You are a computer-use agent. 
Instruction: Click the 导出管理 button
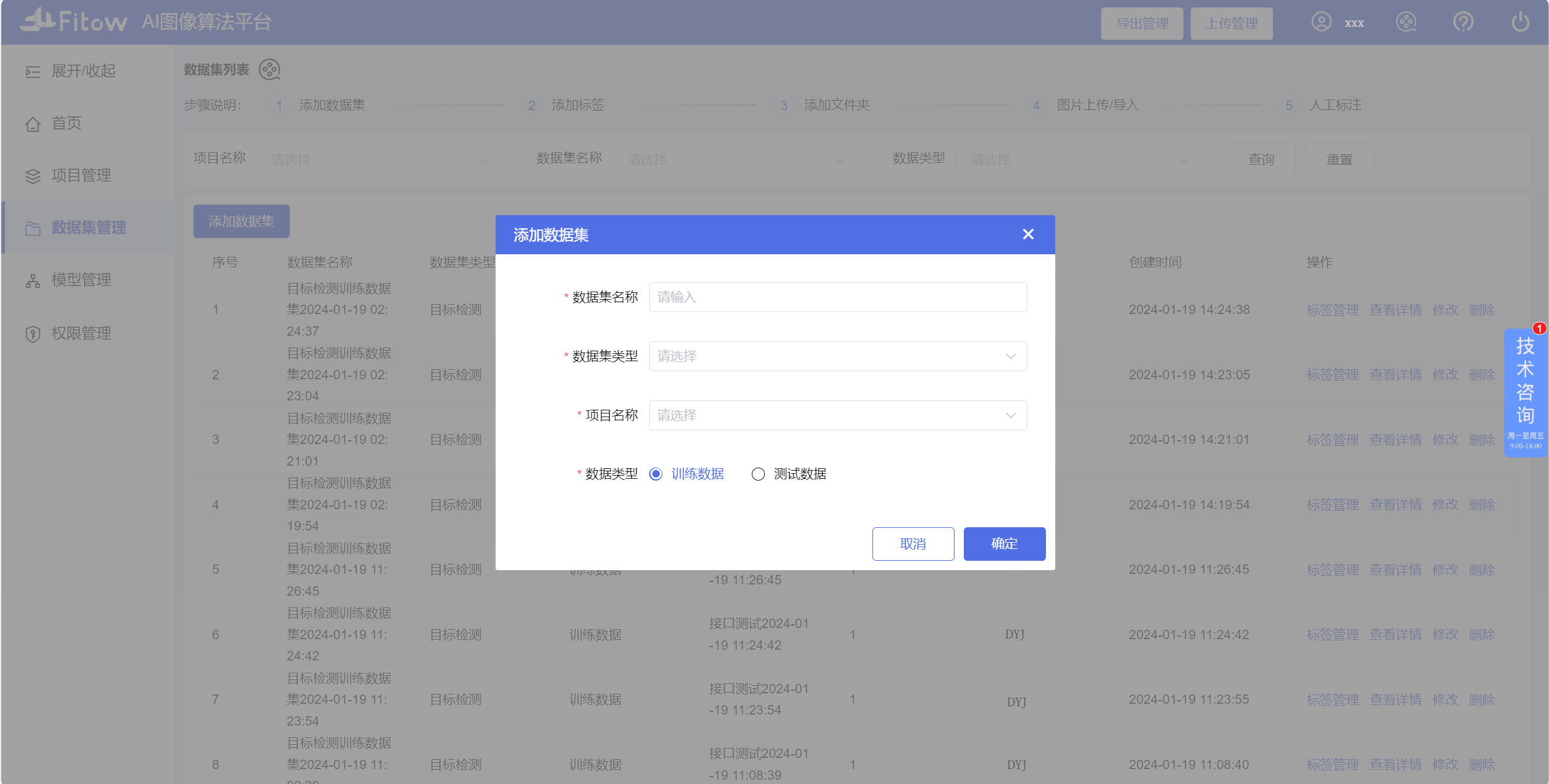pos(1142,24)
